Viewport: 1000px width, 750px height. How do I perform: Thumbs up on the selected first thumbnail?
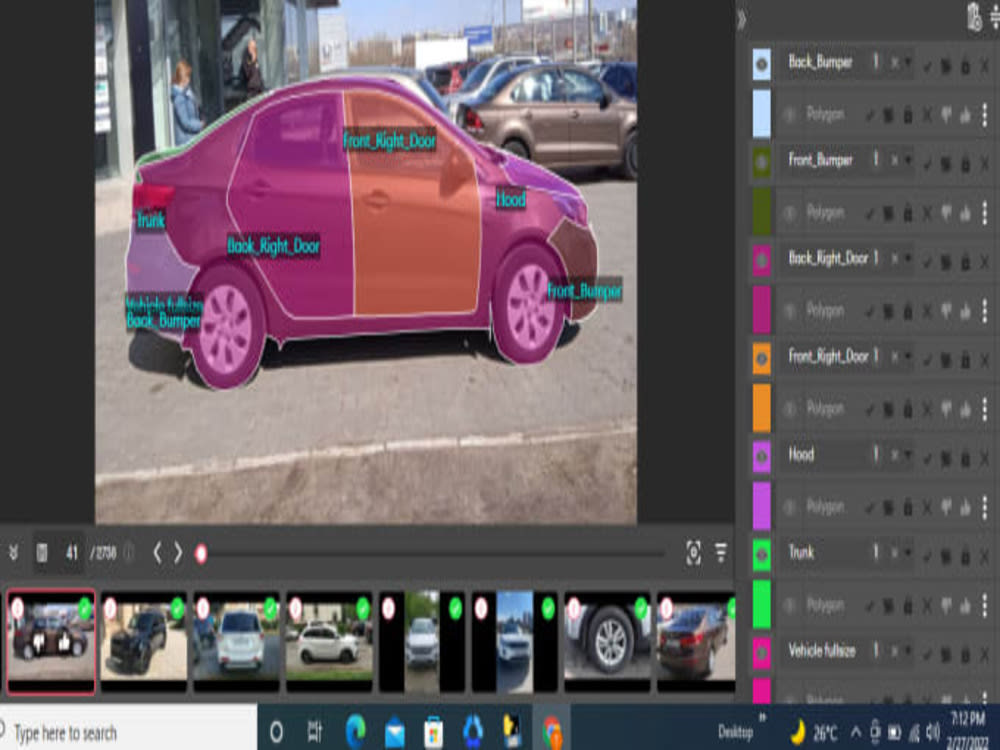(64, 642)
